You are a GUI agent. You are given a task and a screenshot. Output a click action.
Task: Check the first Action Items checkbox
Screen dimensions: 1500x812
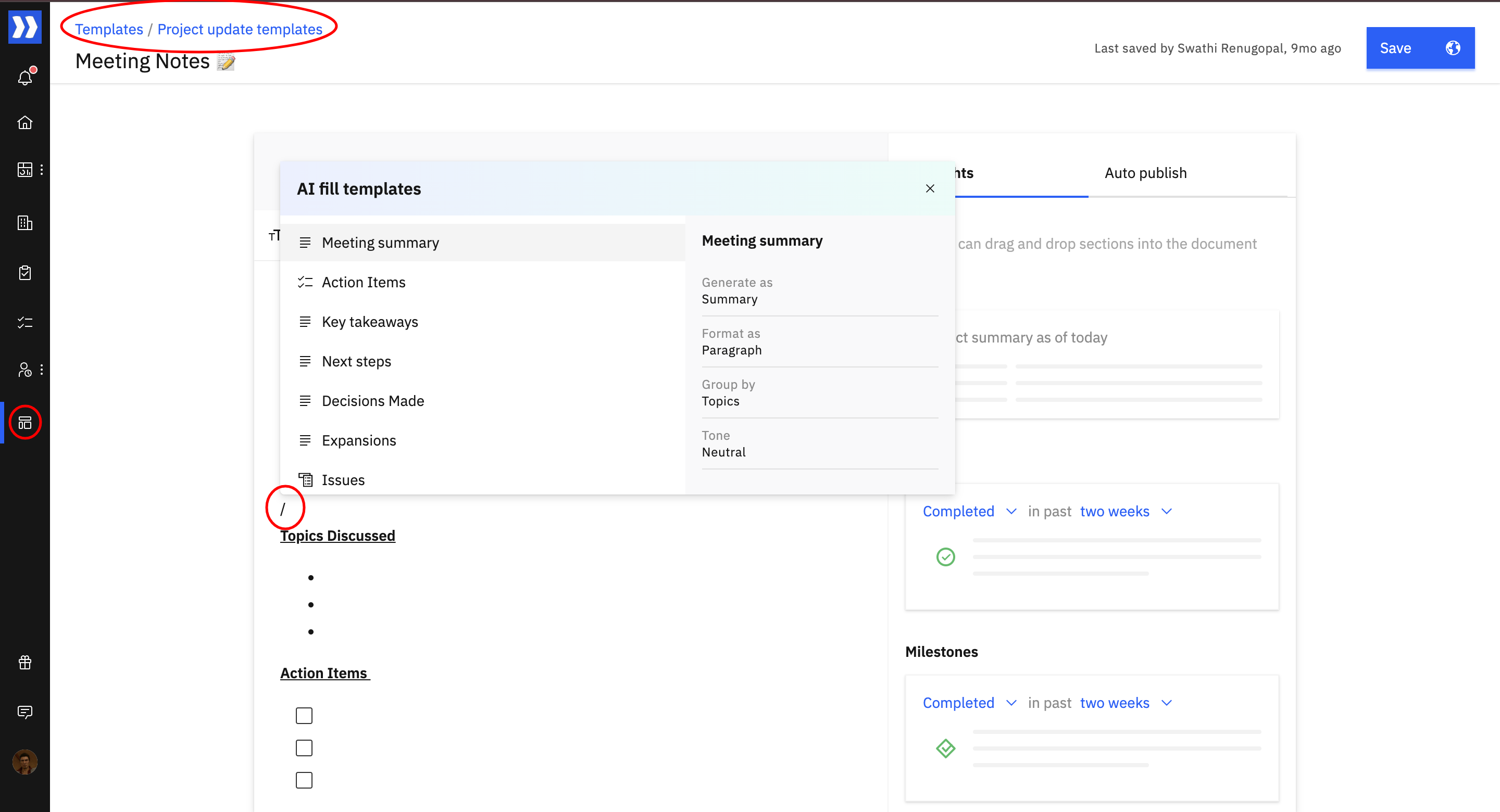tap(304, 715)
